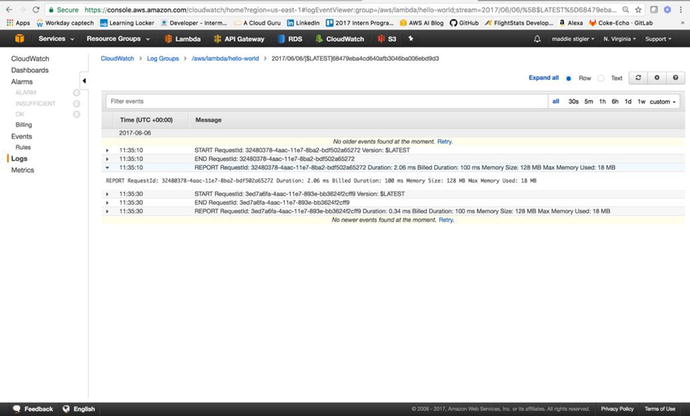Click the Filter events input field

coord(320,101)
